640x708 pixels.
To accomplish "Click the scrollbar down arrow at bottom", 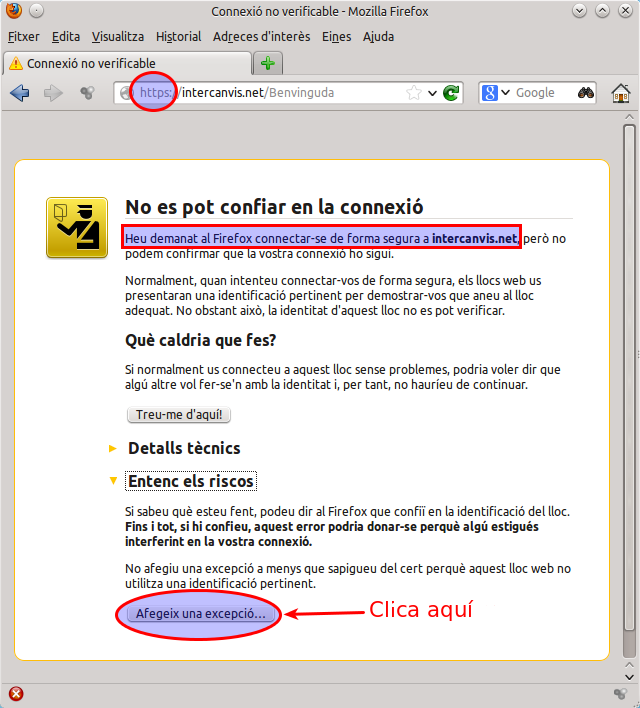I will [x=629, y=677].
